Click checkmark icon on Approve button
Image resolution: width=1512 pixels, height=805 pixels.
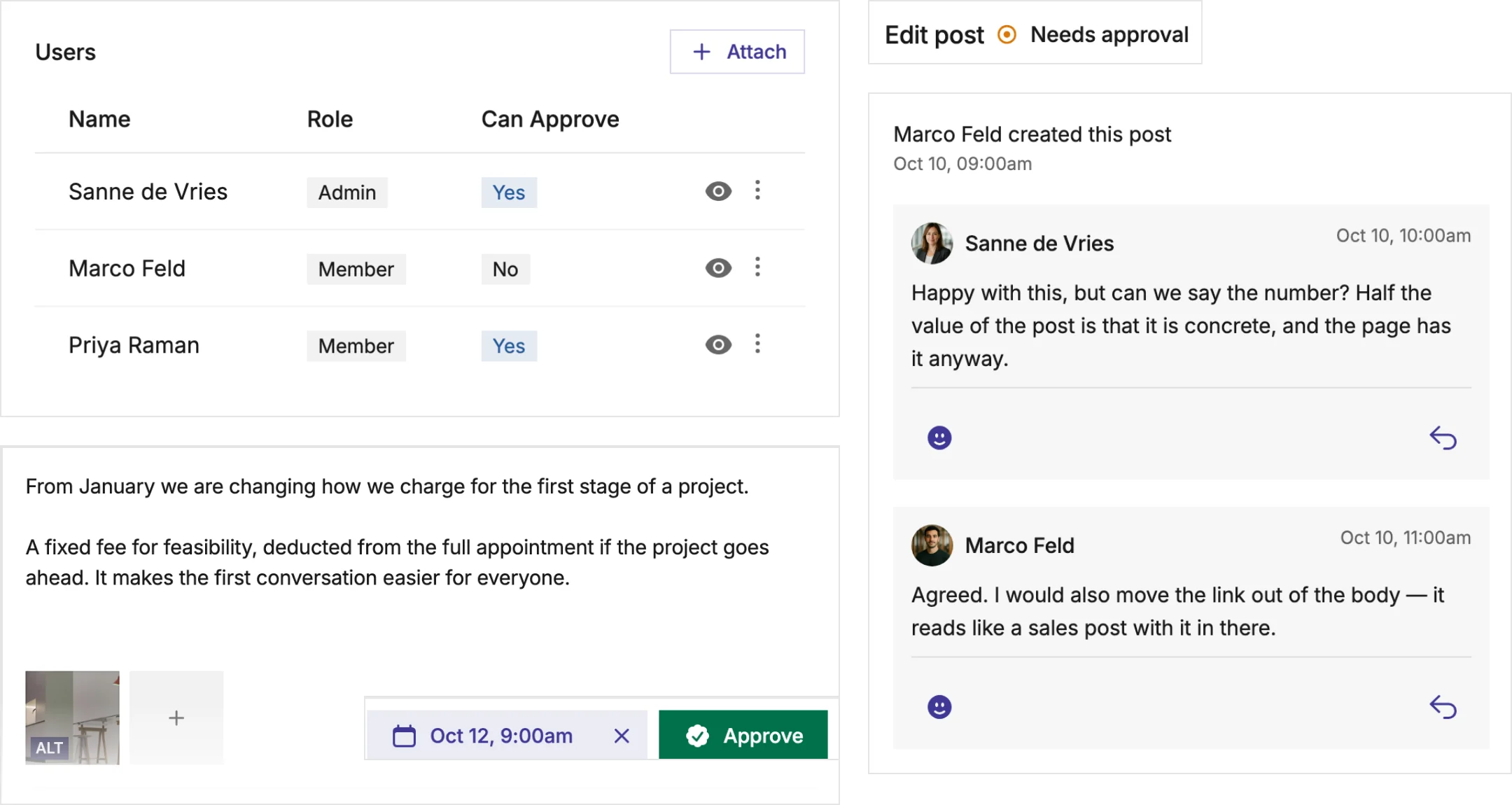click(697, 736)
